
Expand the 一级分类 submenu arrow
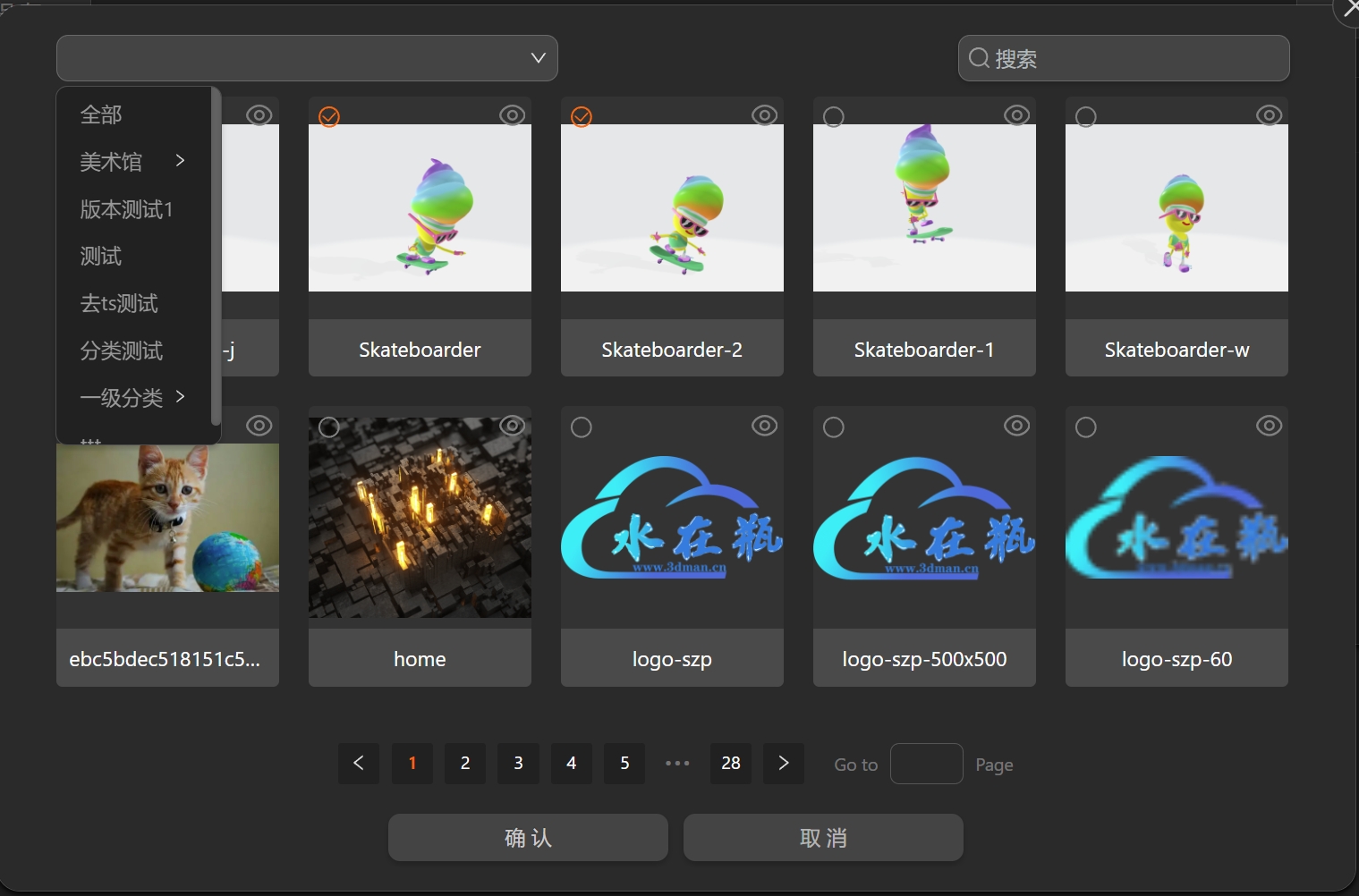coord(180,396)
